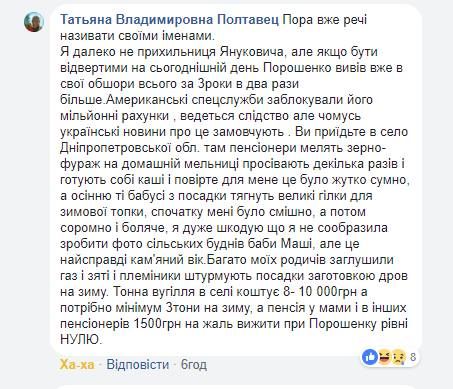Reply to comment via Відповісти

138,365
